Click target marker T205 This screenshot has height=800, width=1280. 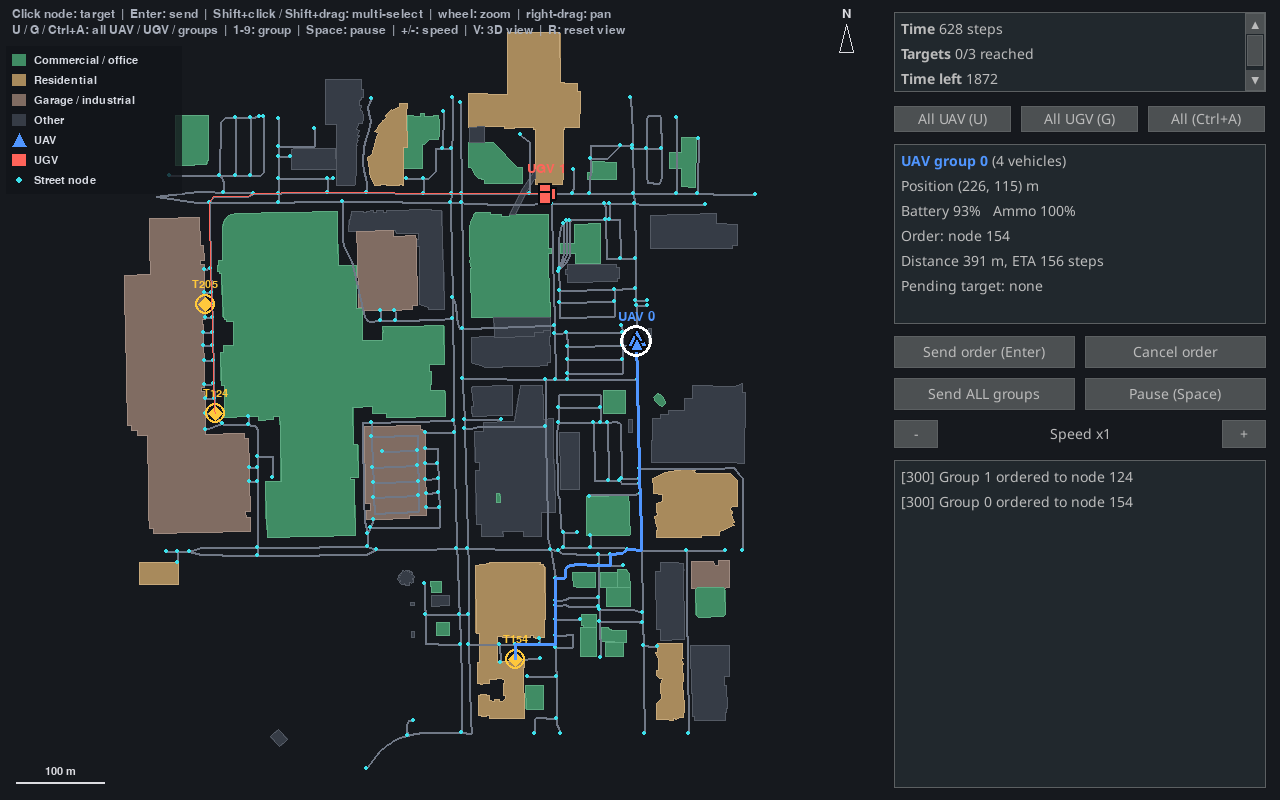pos(205,304)
